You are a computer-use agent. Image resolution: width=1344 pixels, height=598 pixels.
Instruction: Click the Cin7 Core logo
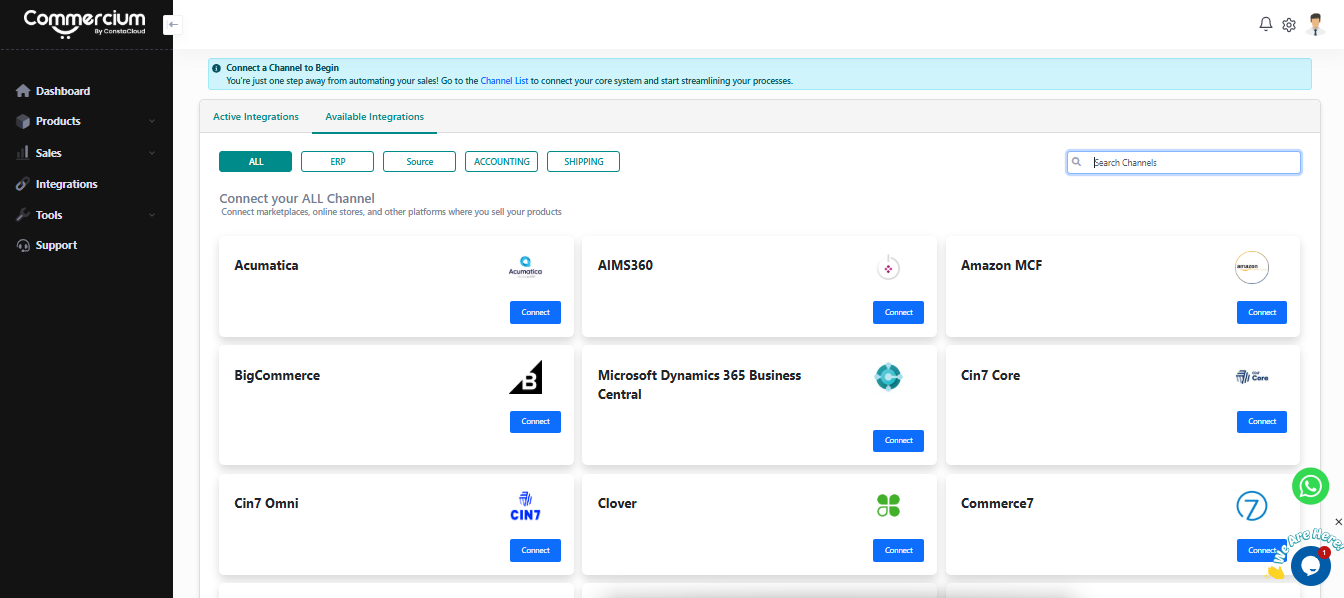[1252, 377]
